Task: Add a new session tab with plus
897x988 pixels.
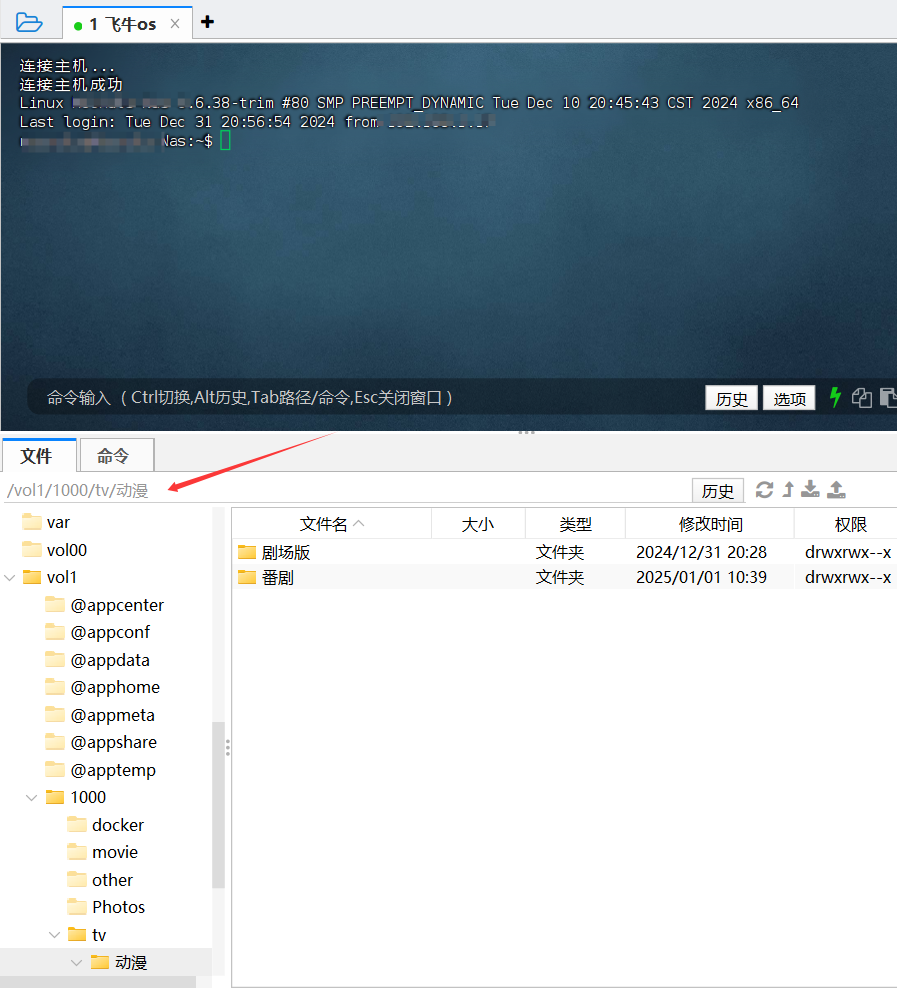Action: [x=207, y=22]
